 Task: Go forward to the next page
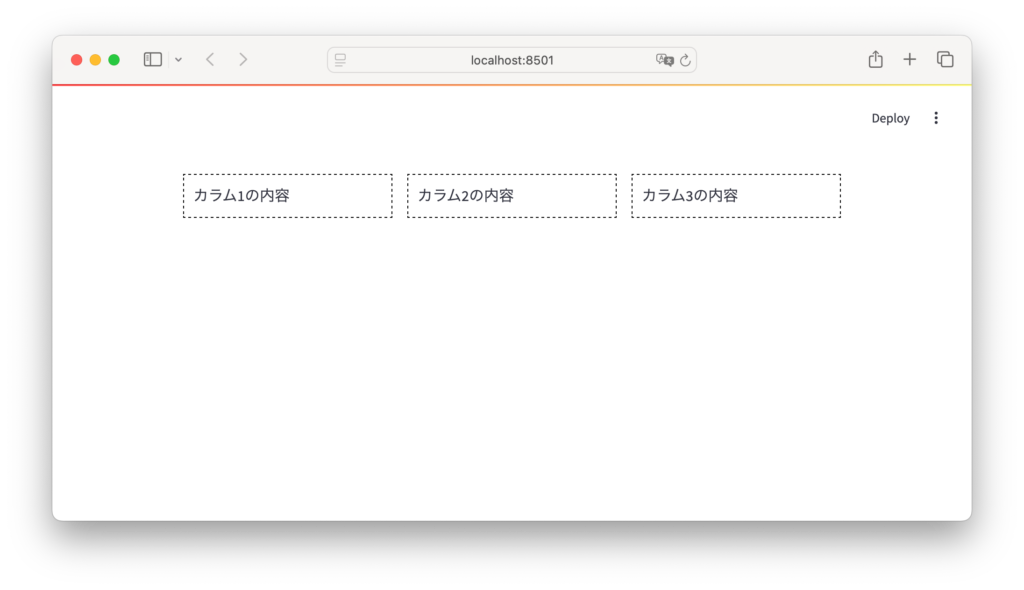pos(243,60)
